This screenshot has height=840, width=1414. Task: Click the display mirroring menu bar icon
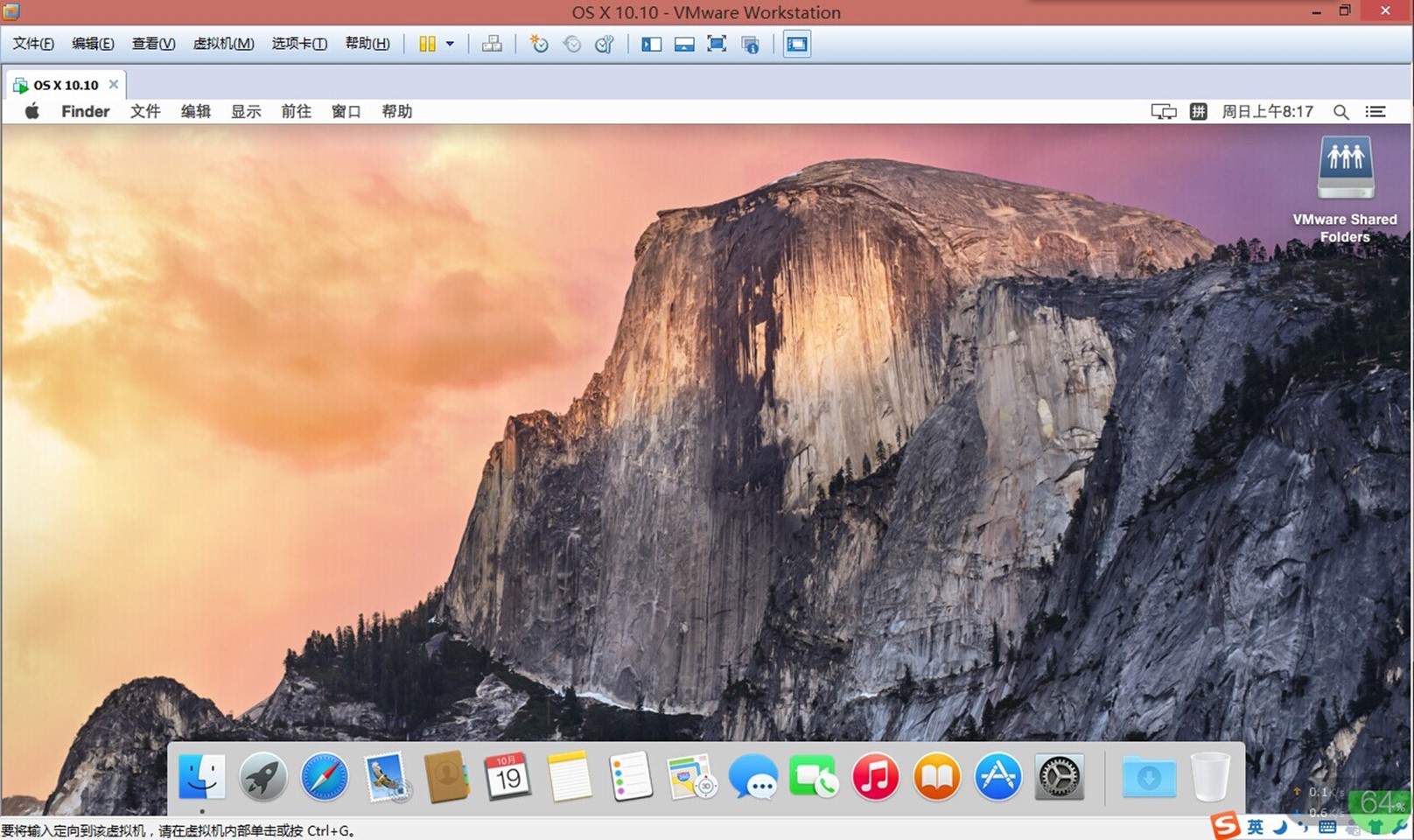(x=1164, y=111)
